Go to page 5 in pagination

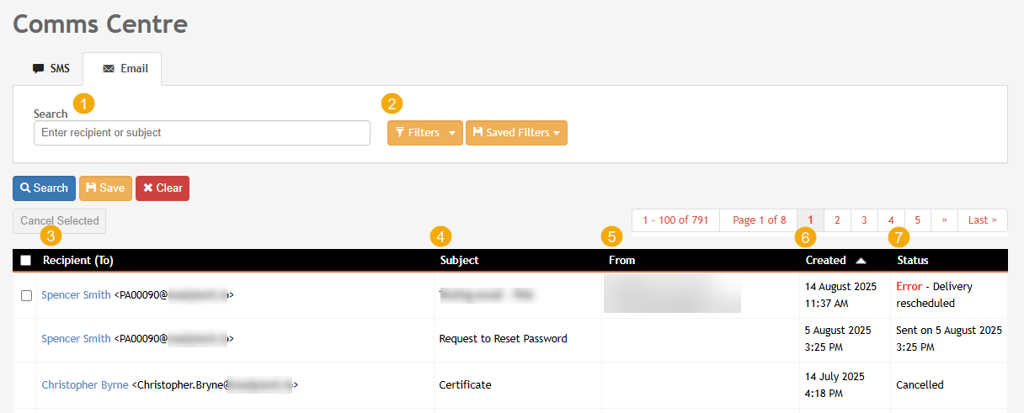pos(918,220)
